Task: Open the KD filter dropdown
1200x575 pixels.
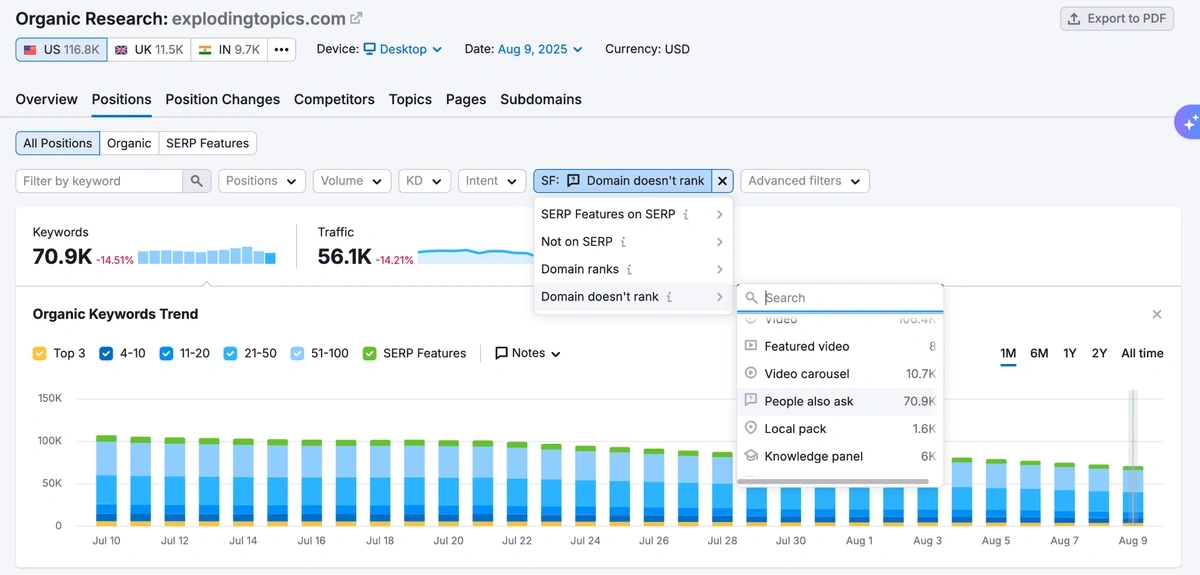Action: 424,181
